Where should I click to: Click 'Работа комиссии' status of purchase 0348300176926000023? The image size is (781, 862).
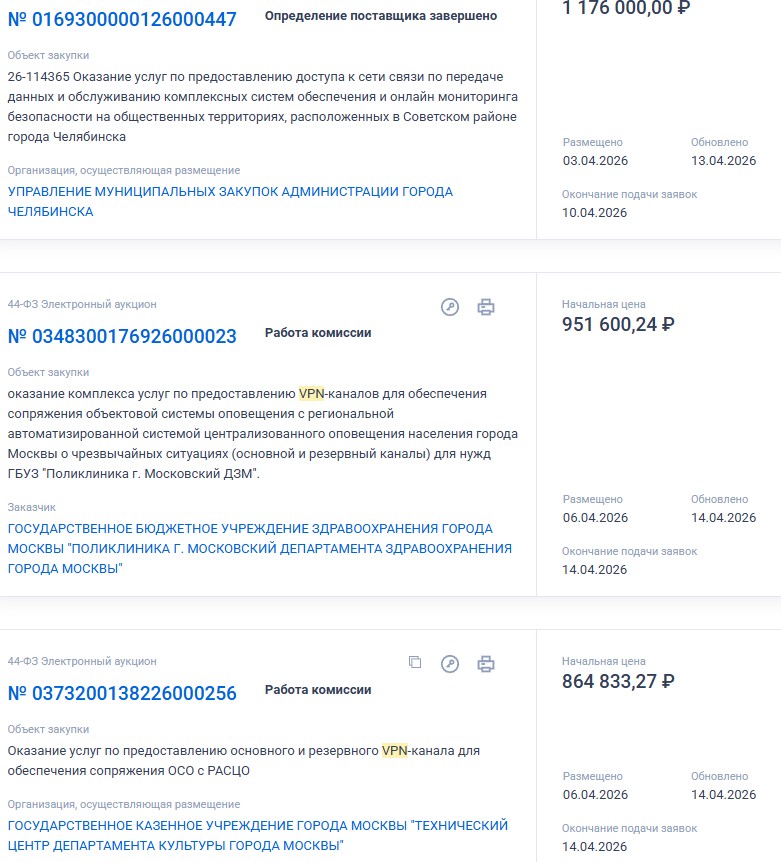click(318, 333)
